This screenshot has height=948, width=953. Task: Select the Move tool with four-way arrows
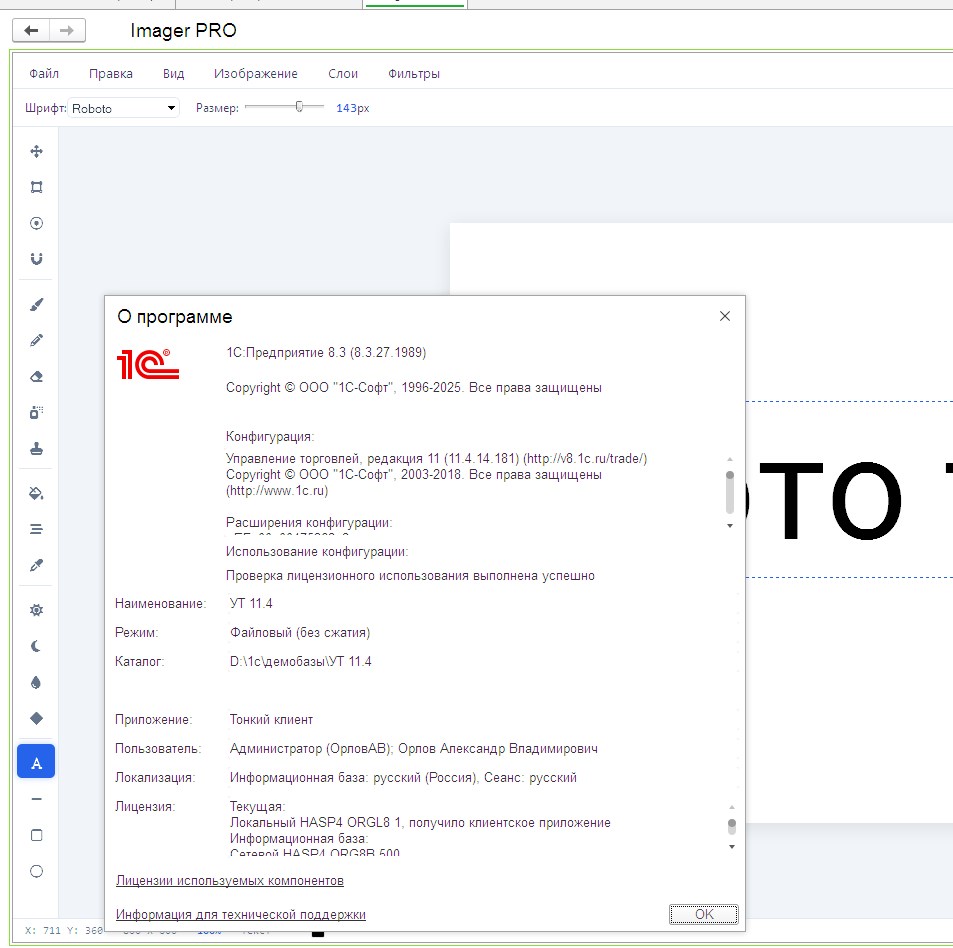pos(36,151)
